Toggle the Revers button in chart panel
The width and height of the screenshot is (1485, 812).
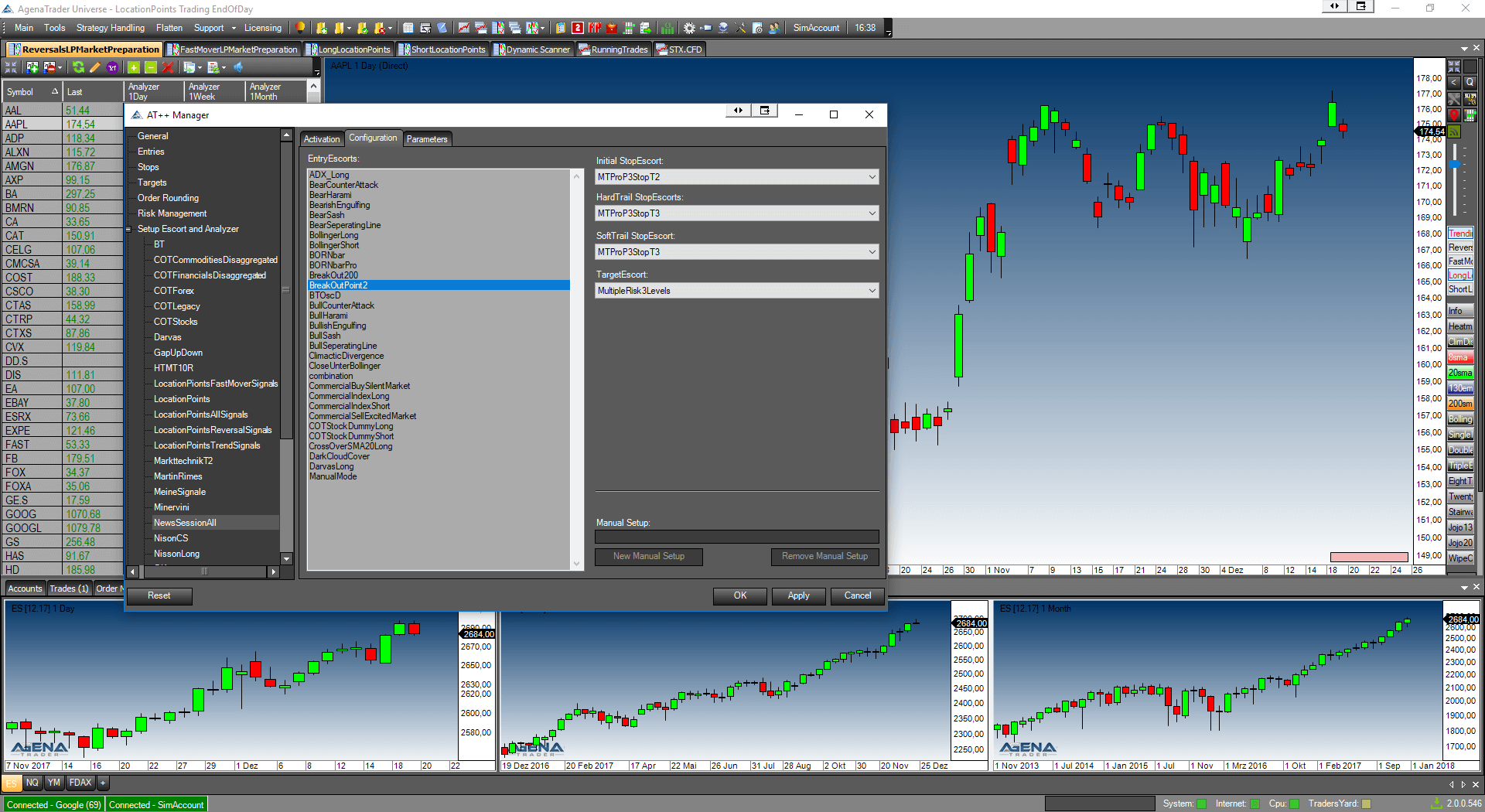tap(1460, 247)
